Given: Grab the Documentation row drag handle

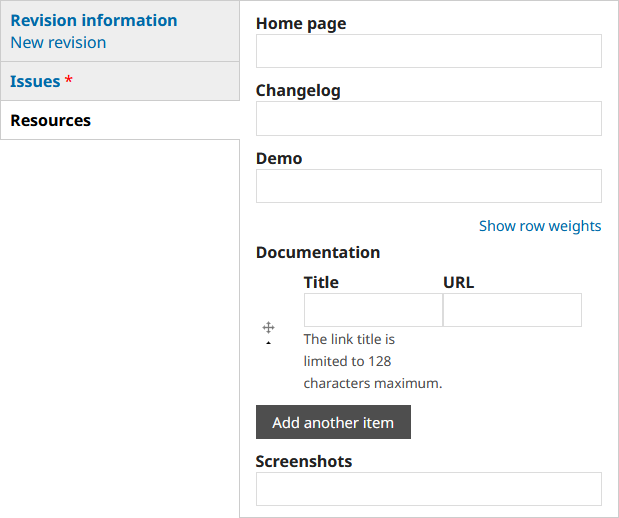Looking at the screenshot, I should [x=268, y=327].
